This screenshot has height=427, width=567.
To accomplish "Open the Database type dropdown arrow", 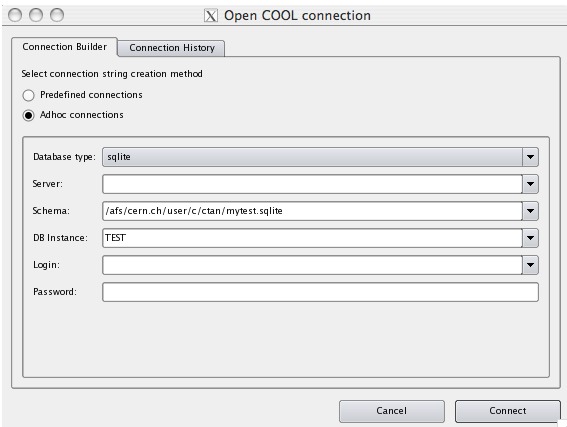I will [x=530, y=157].
